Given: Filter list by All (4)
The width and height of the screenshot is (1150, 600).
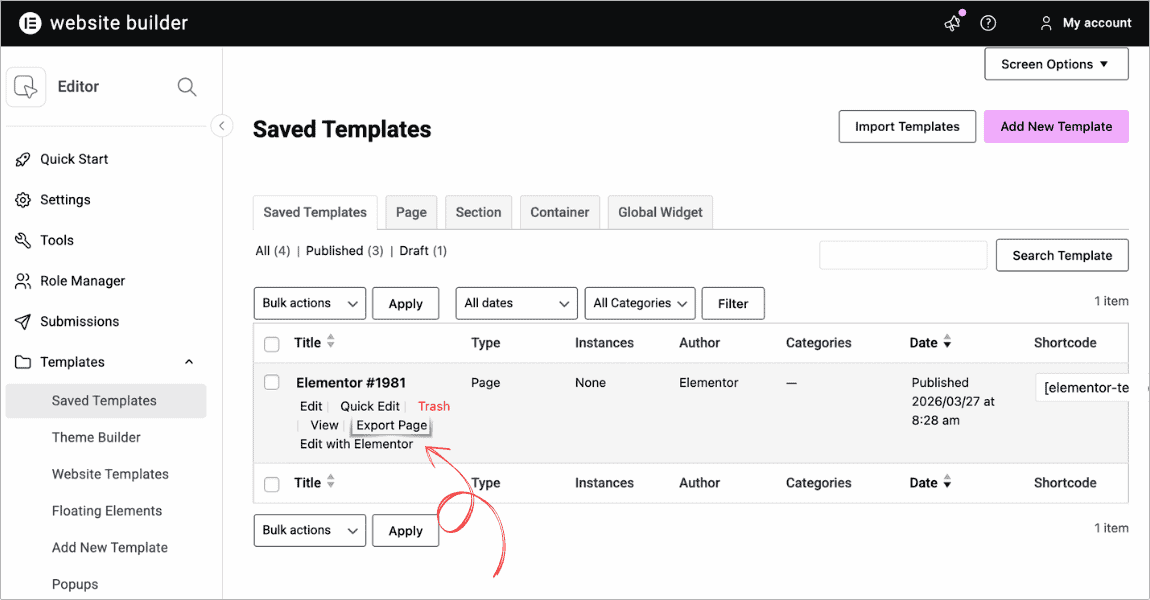Looking at the screenshot, I should (x=273, y=251).
